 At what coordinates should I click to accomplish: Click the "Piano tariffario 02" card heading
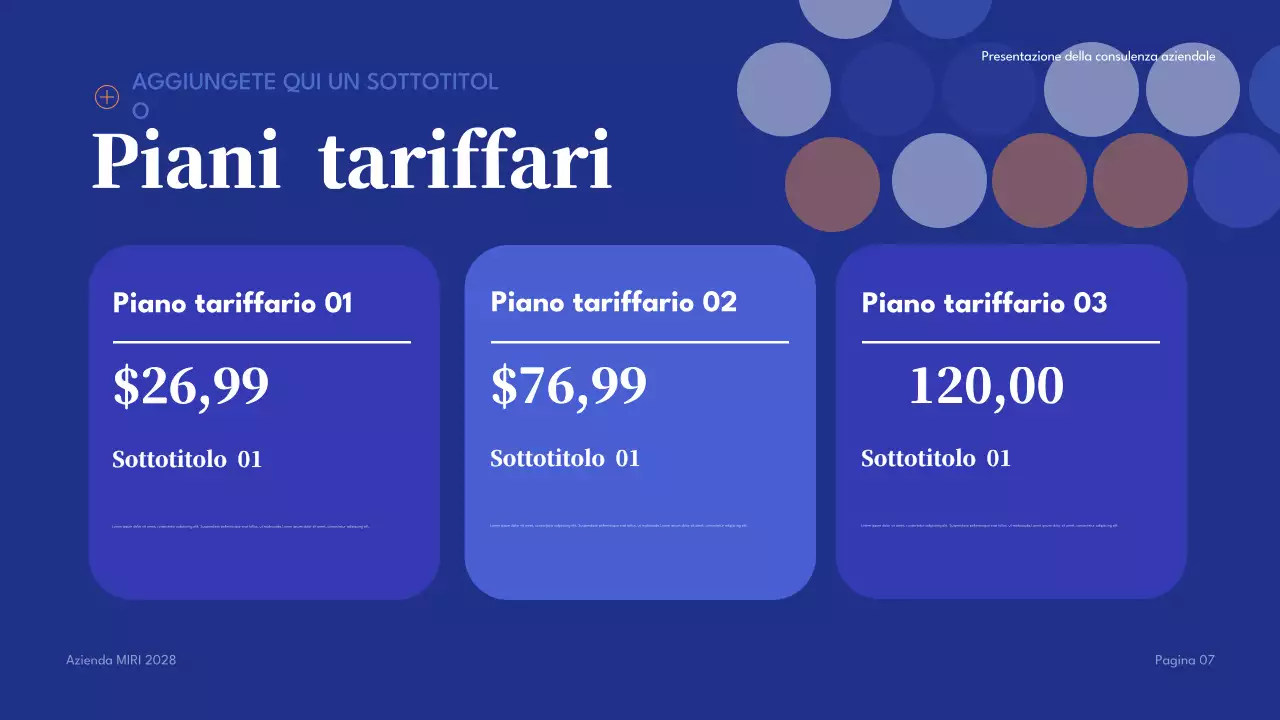pyautogui.click(x=613, y=302)
